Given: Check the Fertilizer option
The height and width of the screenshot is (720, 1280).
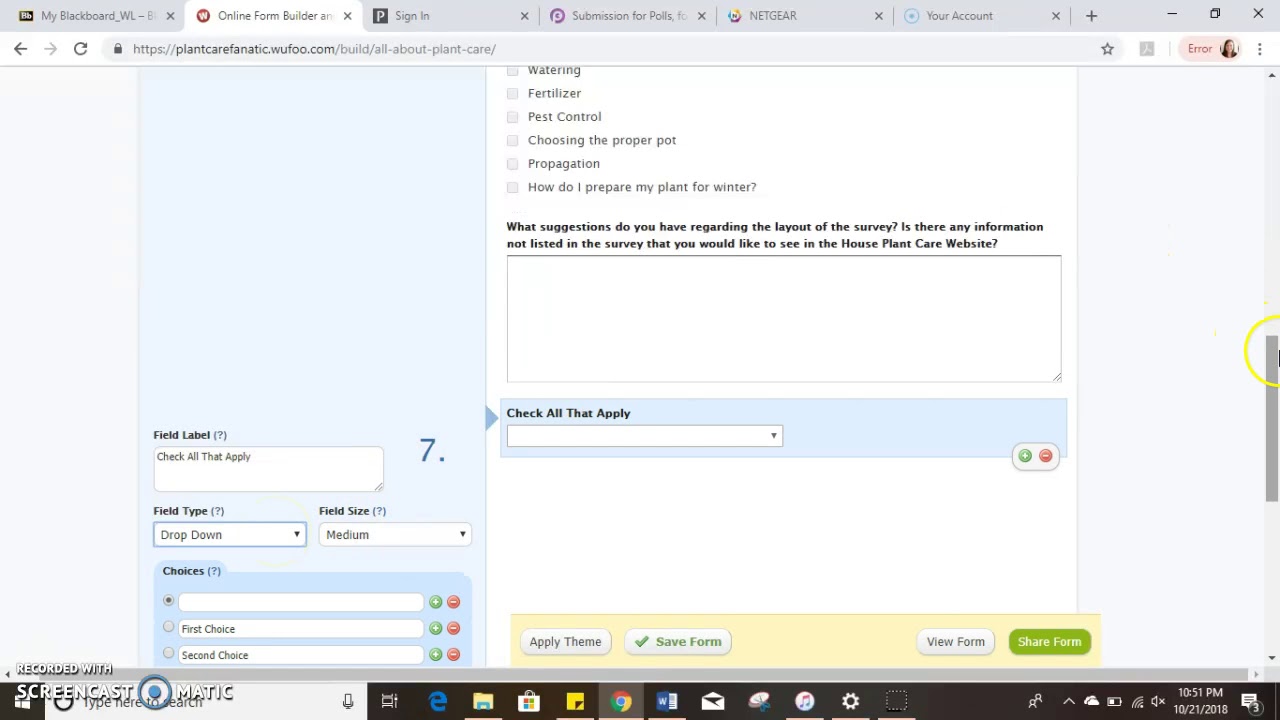Looking at the screenshot, I should (513, 93).
